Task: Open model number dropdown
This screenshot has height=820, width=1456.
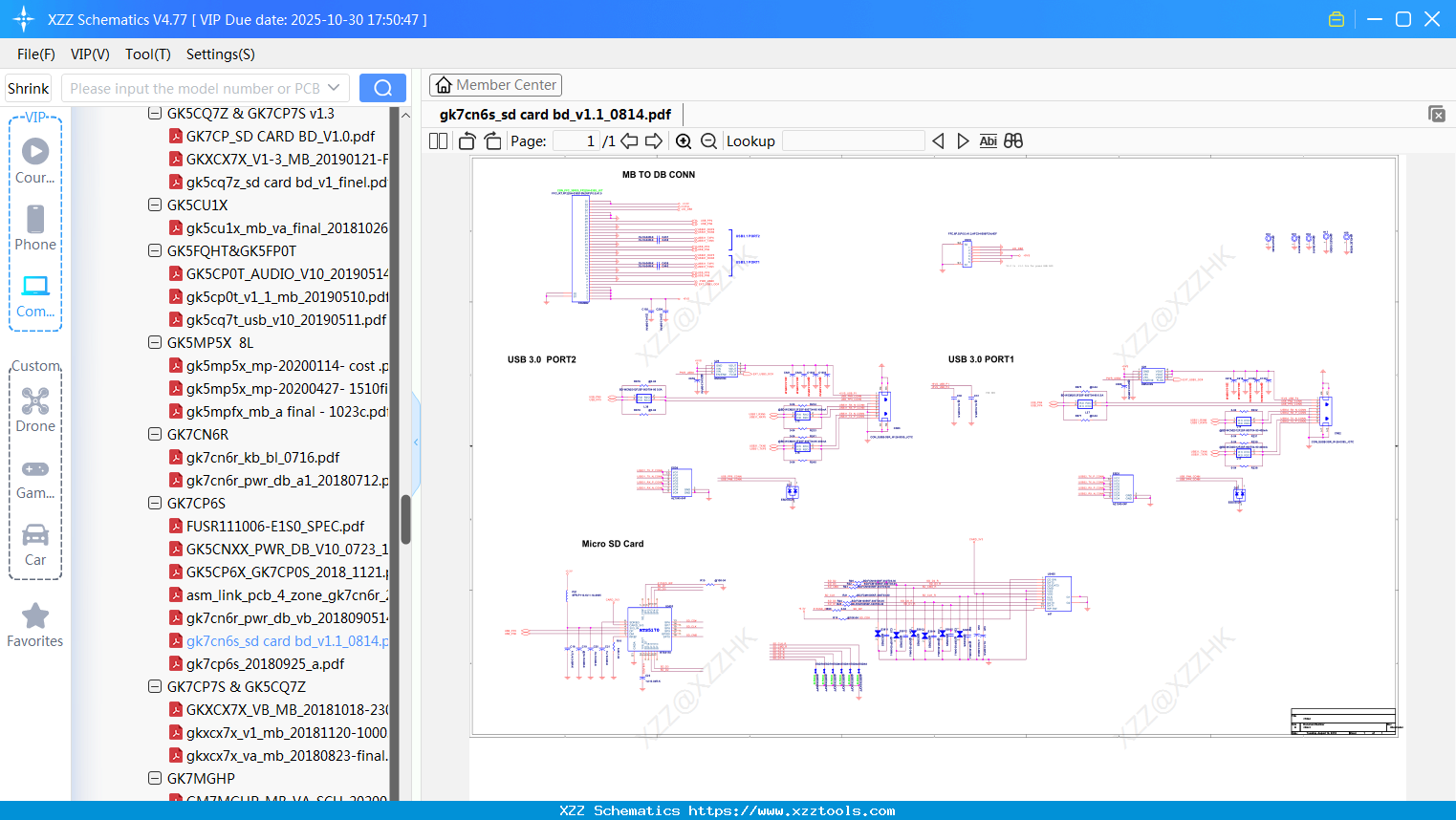Action: pos(334,88)
